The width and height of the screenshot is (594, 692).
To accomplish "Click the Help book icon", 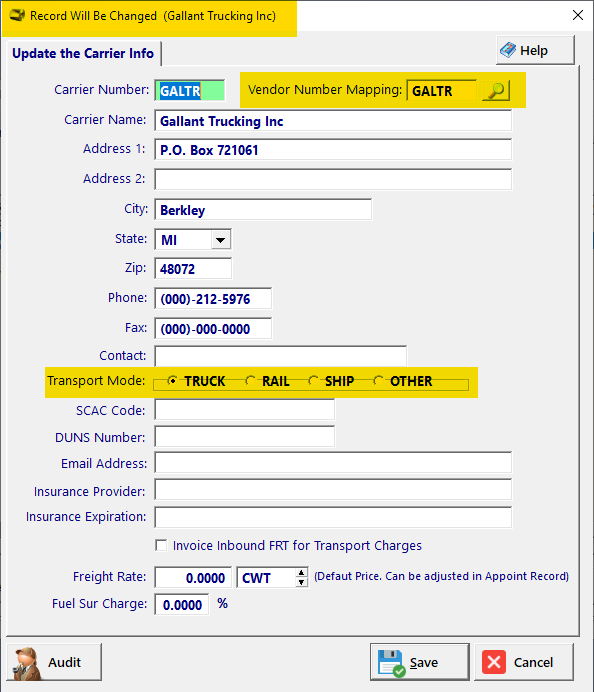I will click(508, 50).
